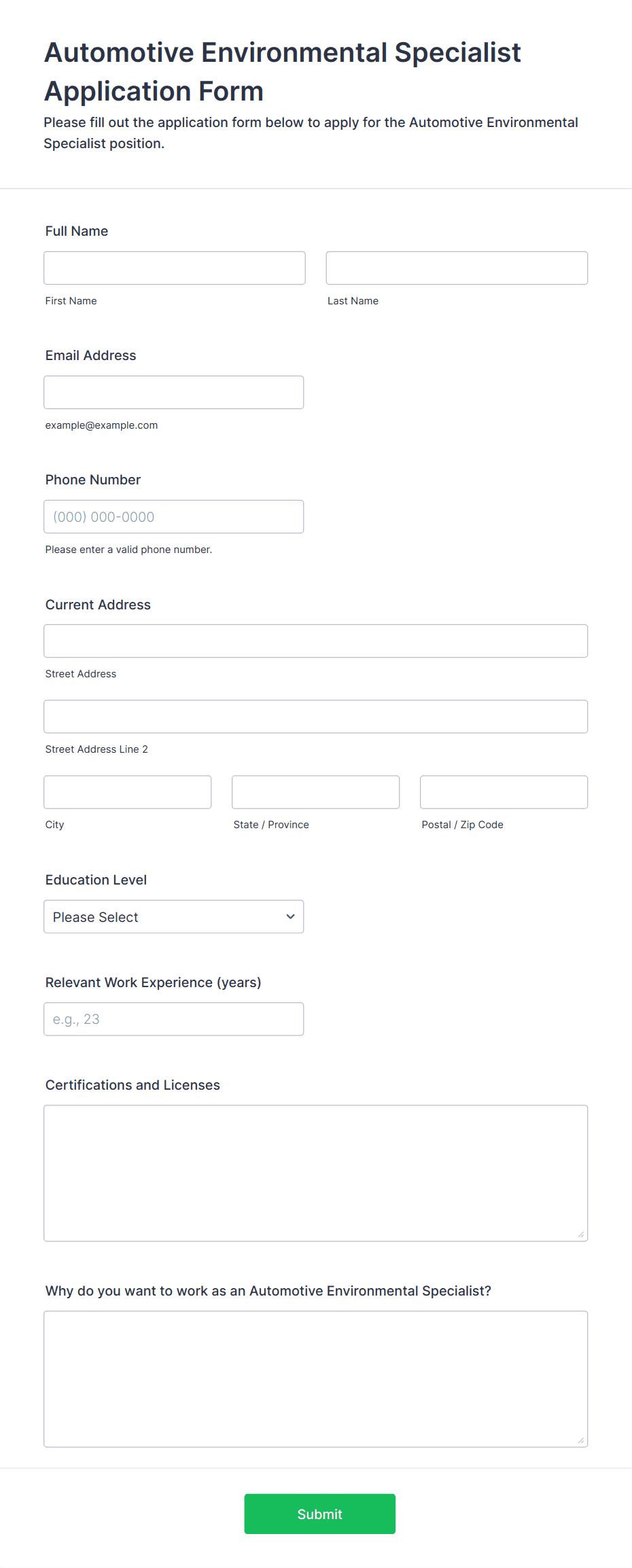The height and width of the screenshot is (1568, 632).
Task: Click the Phone Number field
Action: click(x=174, y=516)
